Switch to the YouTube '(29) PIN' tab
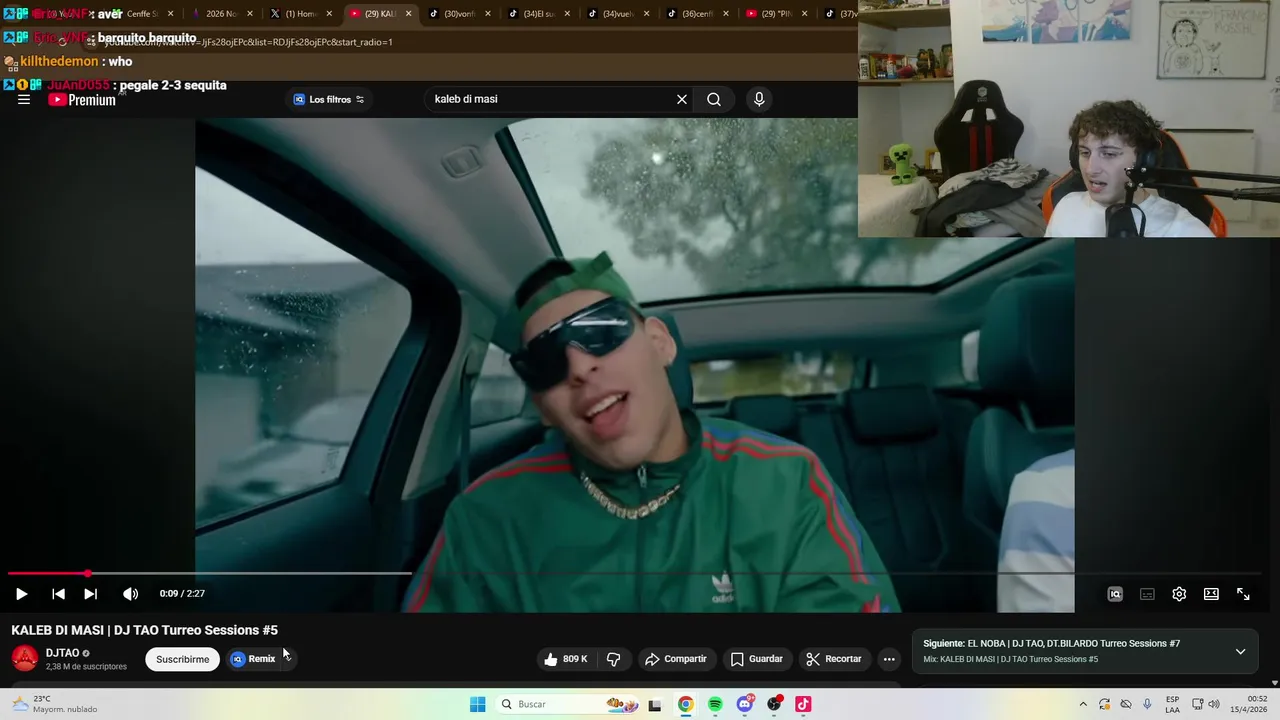This screenshot has width=1280, height=720. click(x=775, y=14)
